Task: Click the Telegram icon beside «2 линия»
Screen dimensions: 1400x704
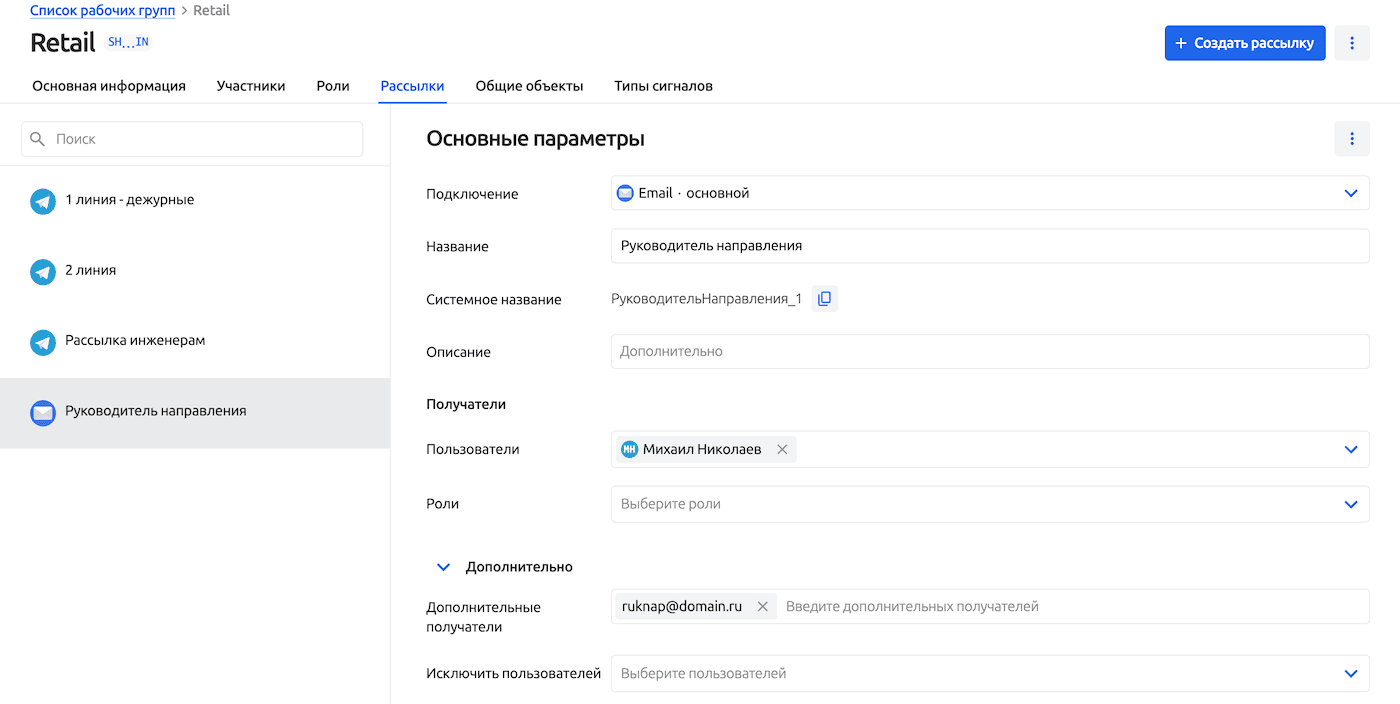Action: click(42, 270)
